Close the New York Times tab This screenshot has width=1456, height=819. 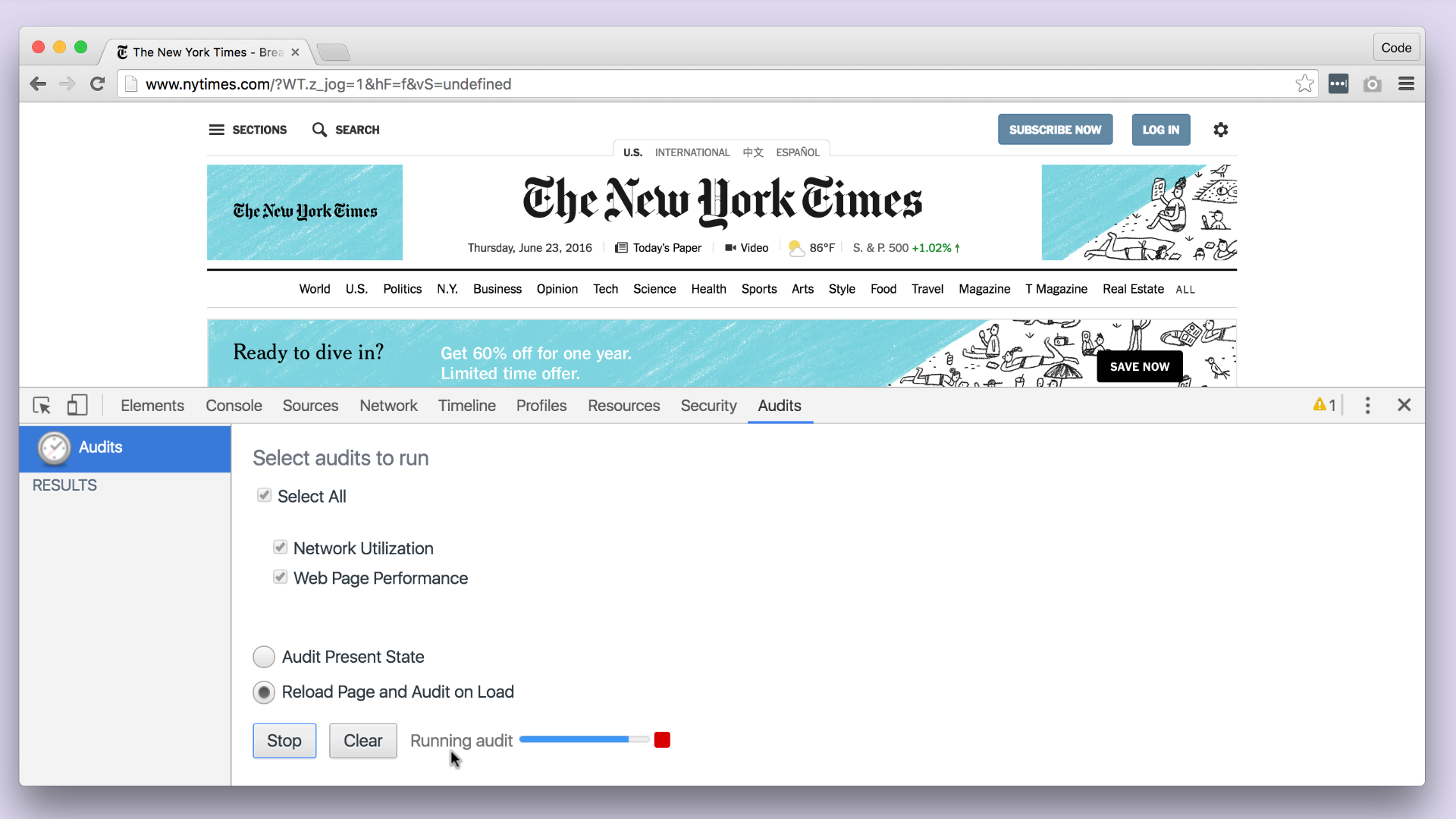(295, 52)
